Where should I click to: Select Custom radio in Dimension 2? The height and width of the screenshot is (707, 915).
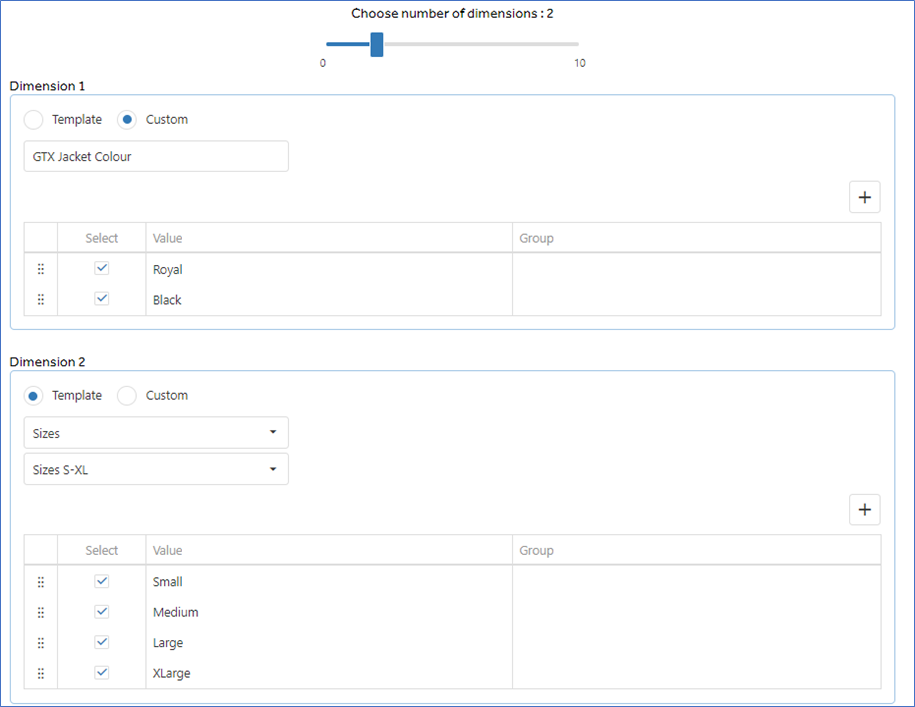[127, 396]
